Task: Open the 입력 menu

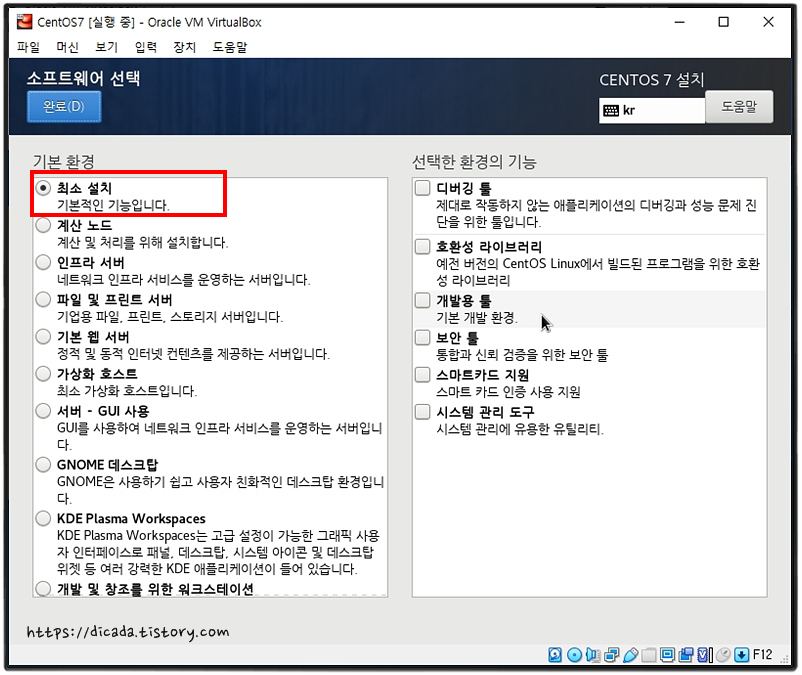Action: coord(146,47)
